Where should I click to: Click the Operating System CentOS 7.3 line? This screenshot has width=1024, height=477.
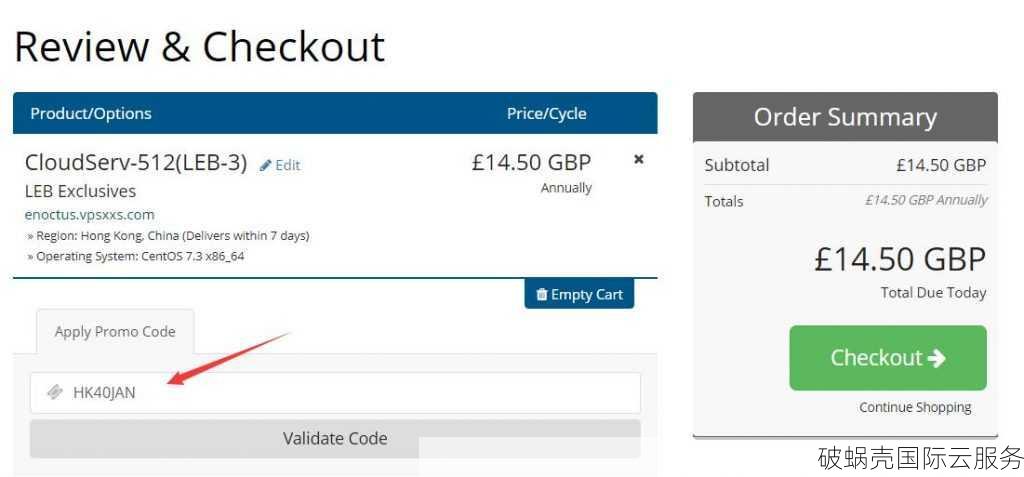pyautogui.click(x=136, y=256)
